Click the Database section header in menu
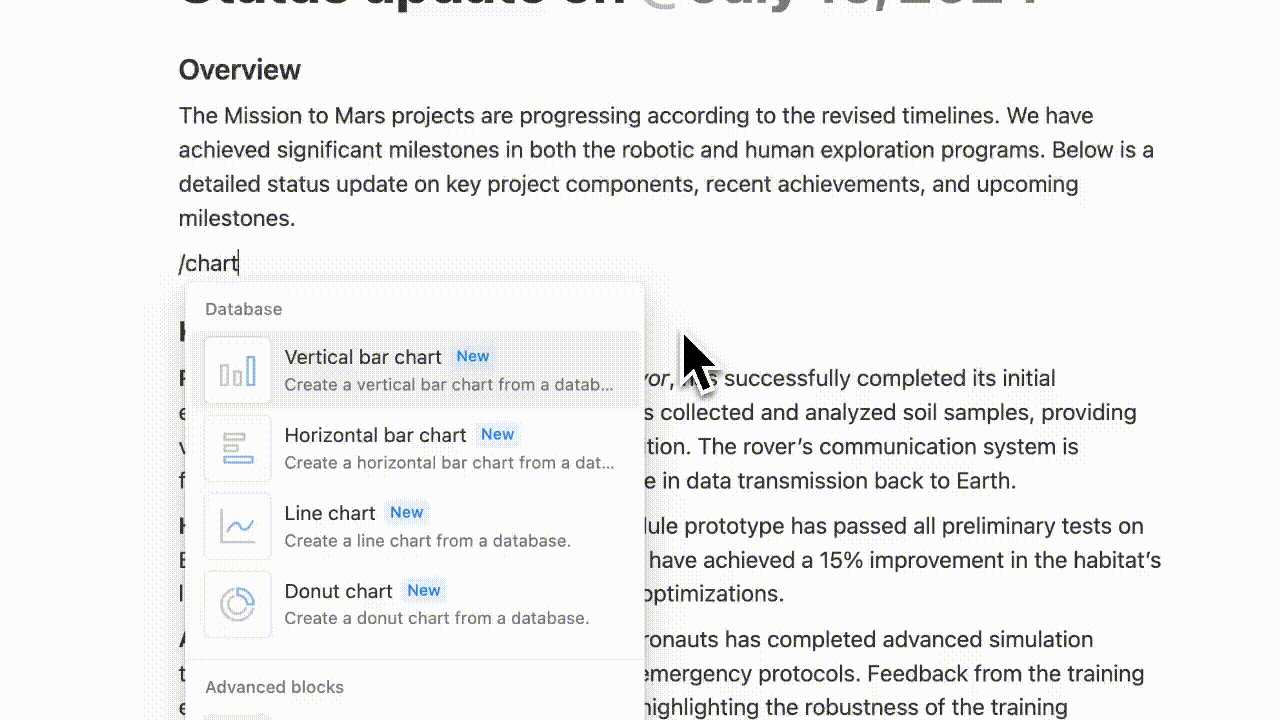1280x720 pixels. [243, 309]
